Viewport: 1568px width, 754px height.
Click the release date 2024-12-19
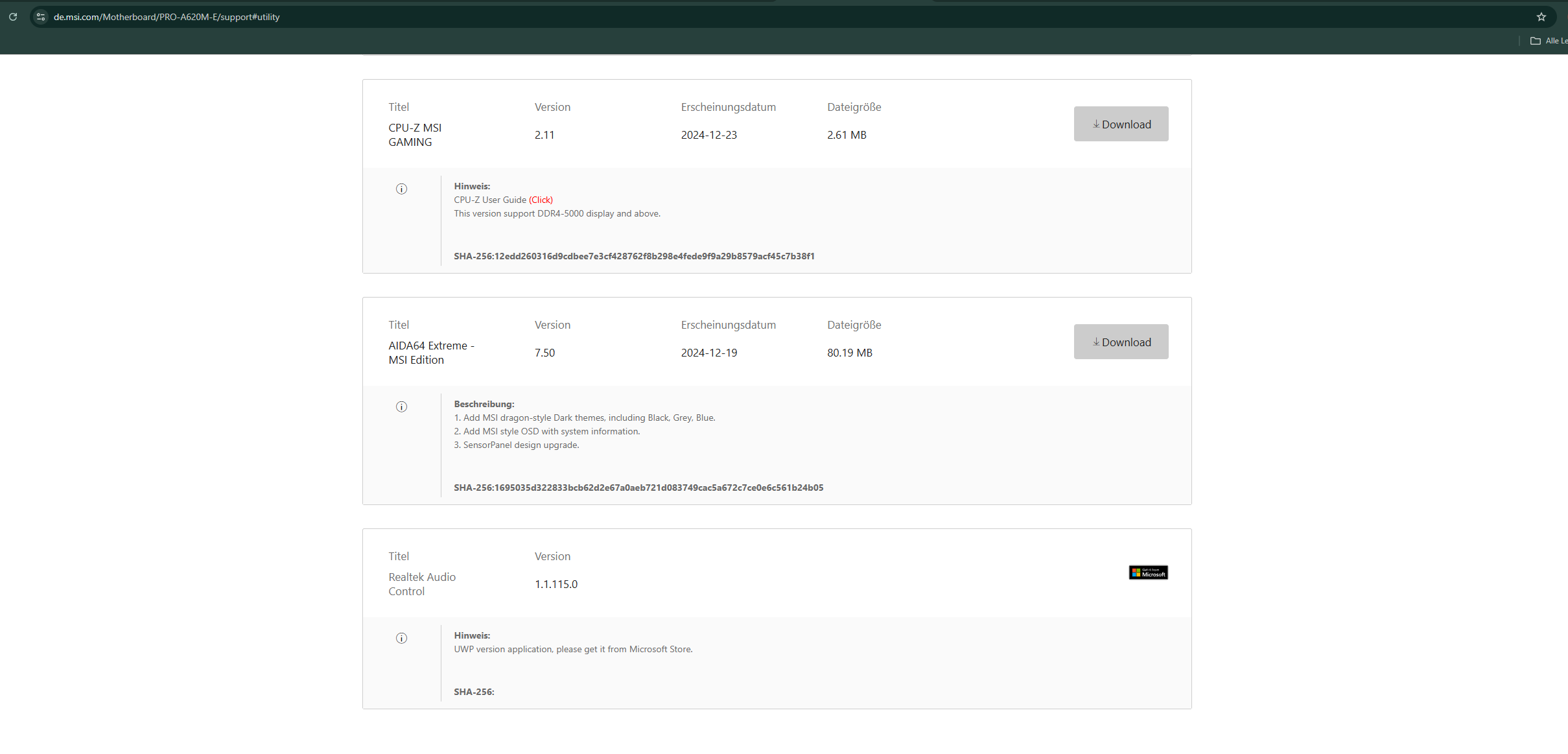click(709, 353)
